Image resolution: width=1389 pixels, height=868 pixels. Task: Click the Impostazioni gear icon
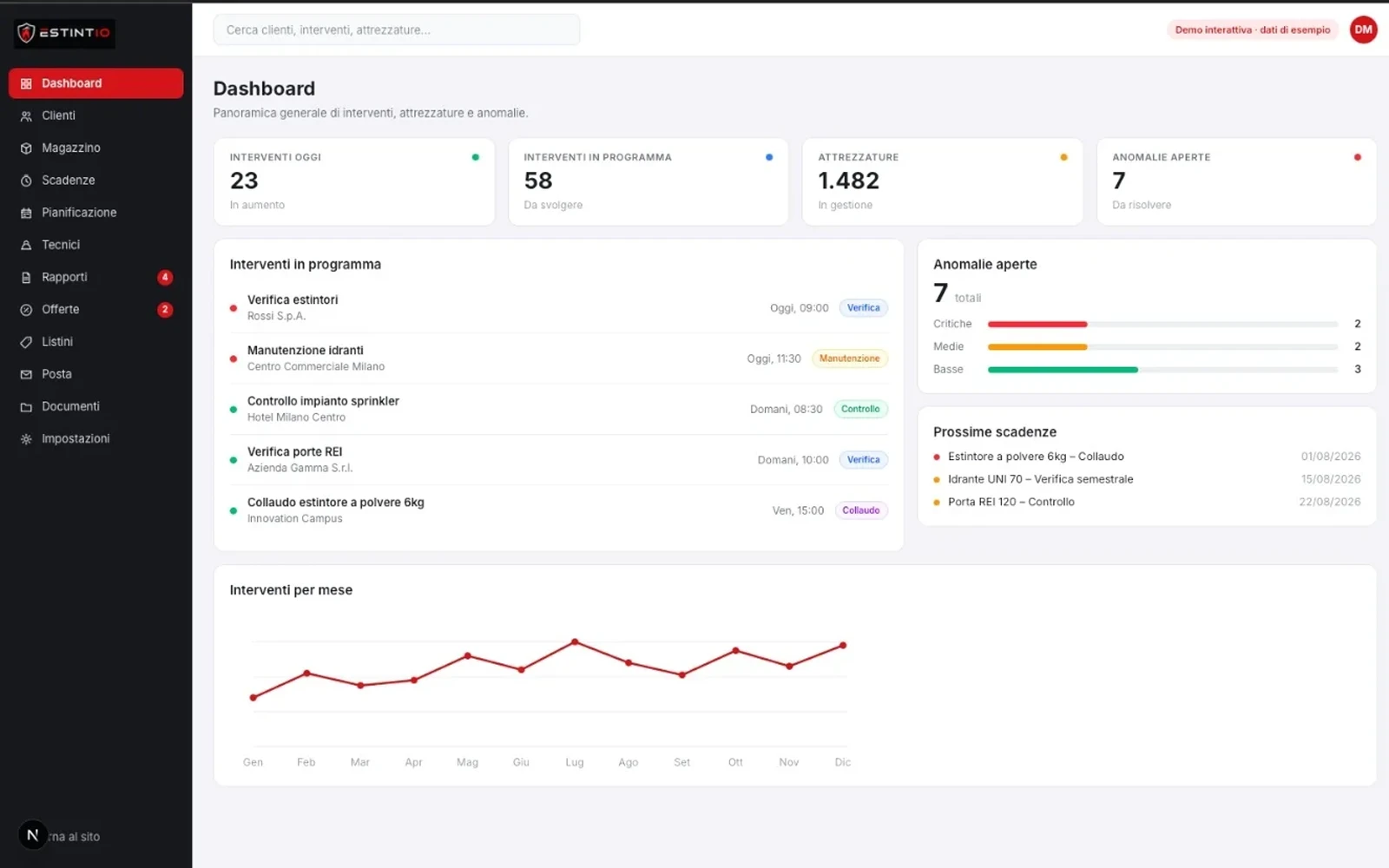point(26,439)
